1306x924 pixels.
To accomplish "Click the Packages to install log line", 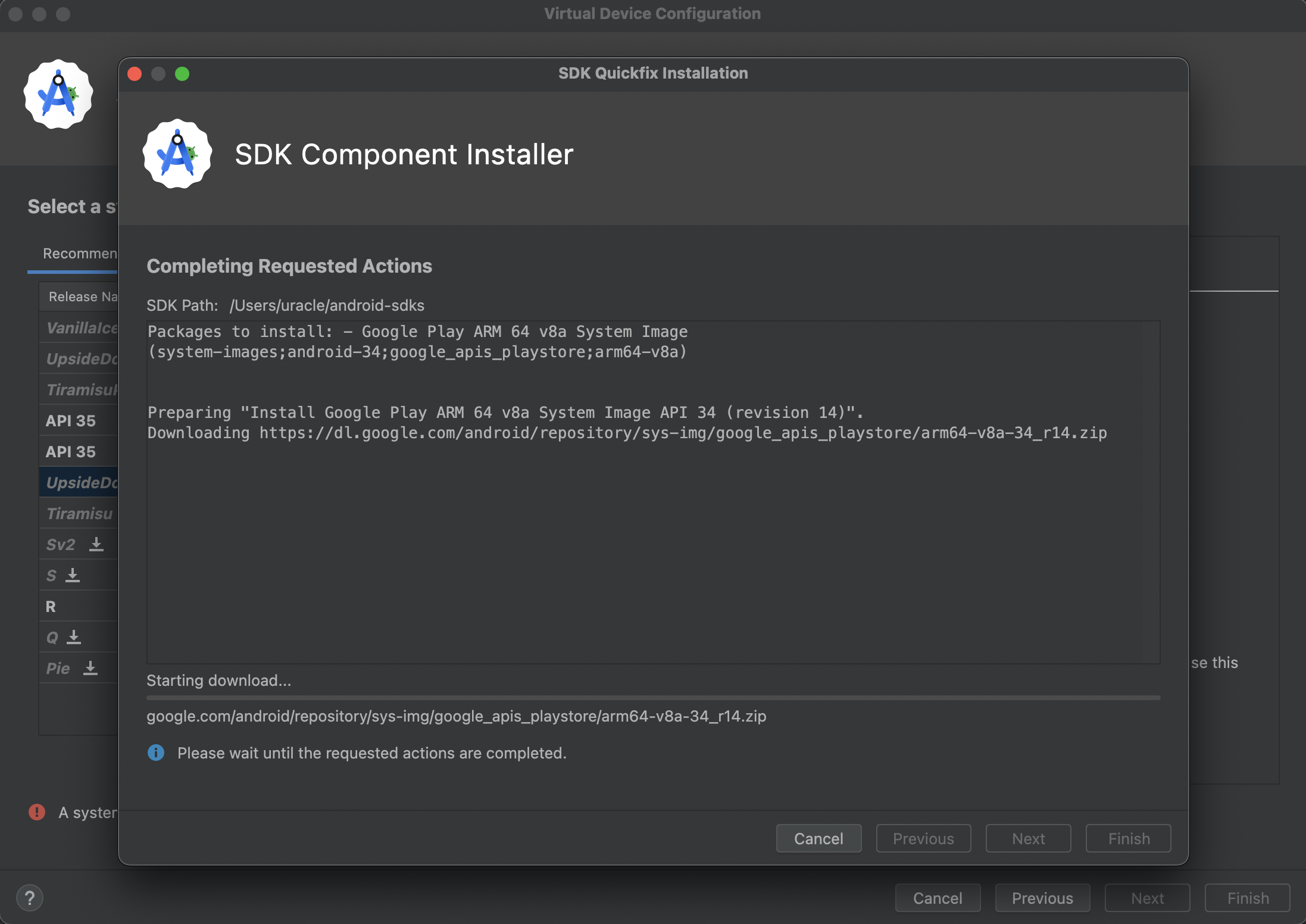I will point(418,332).
